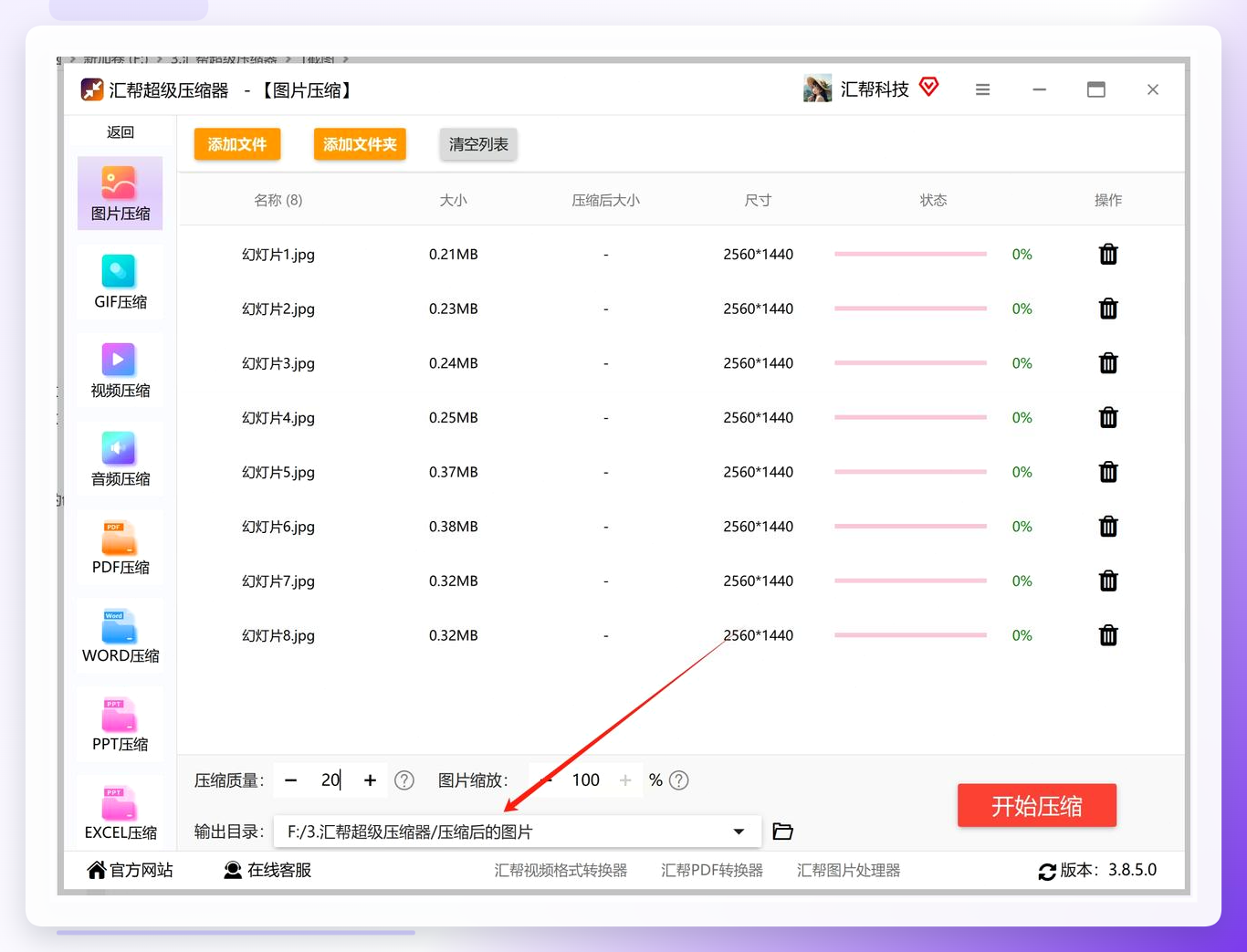Image resolution: width=1247 pixels, height=952 pixels.
Task: Expand the 输出目录 dropdown arrow
Action: tap(739, 832)
